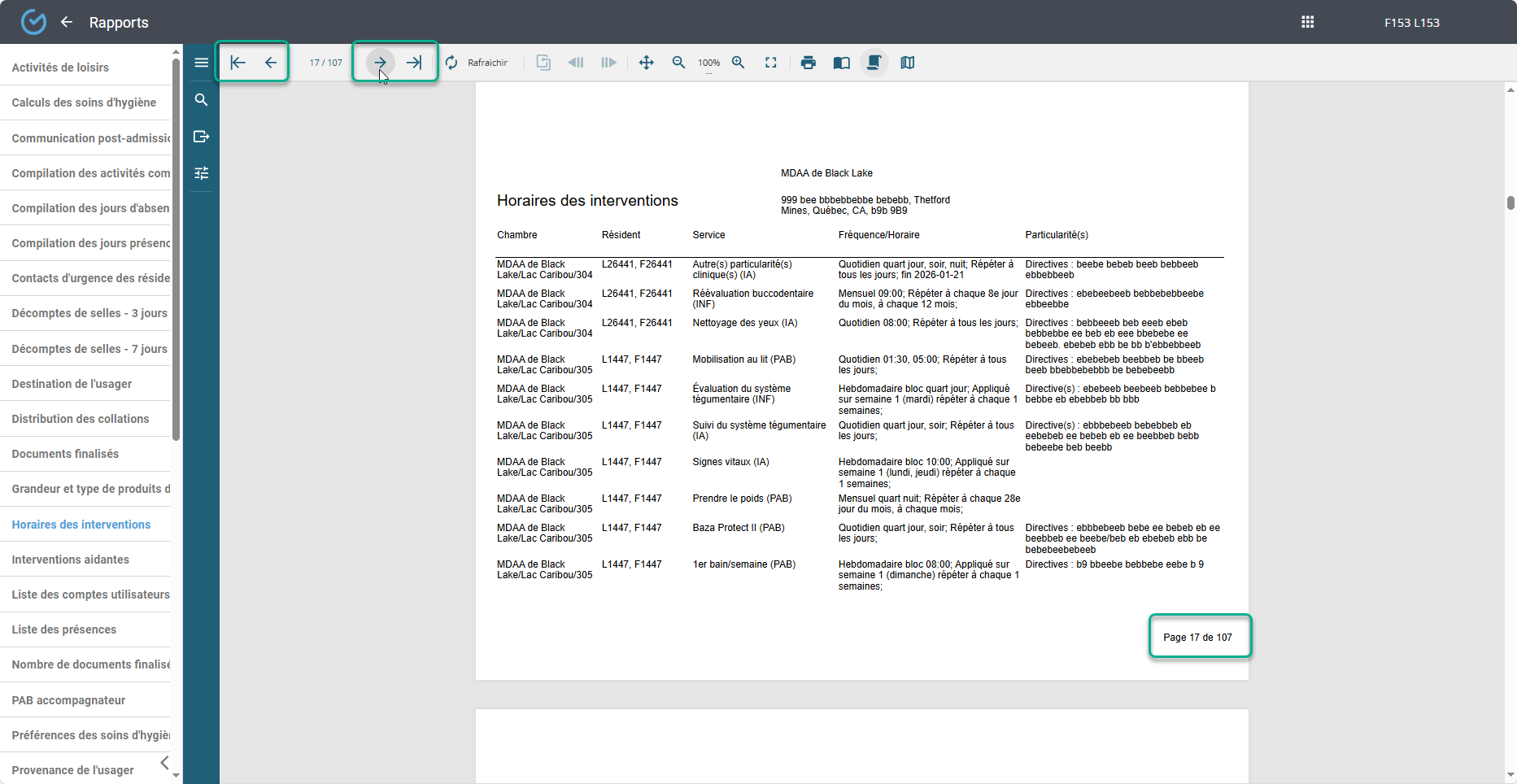Switch report to full screen
1517x784 pixels.
point(771,63)
